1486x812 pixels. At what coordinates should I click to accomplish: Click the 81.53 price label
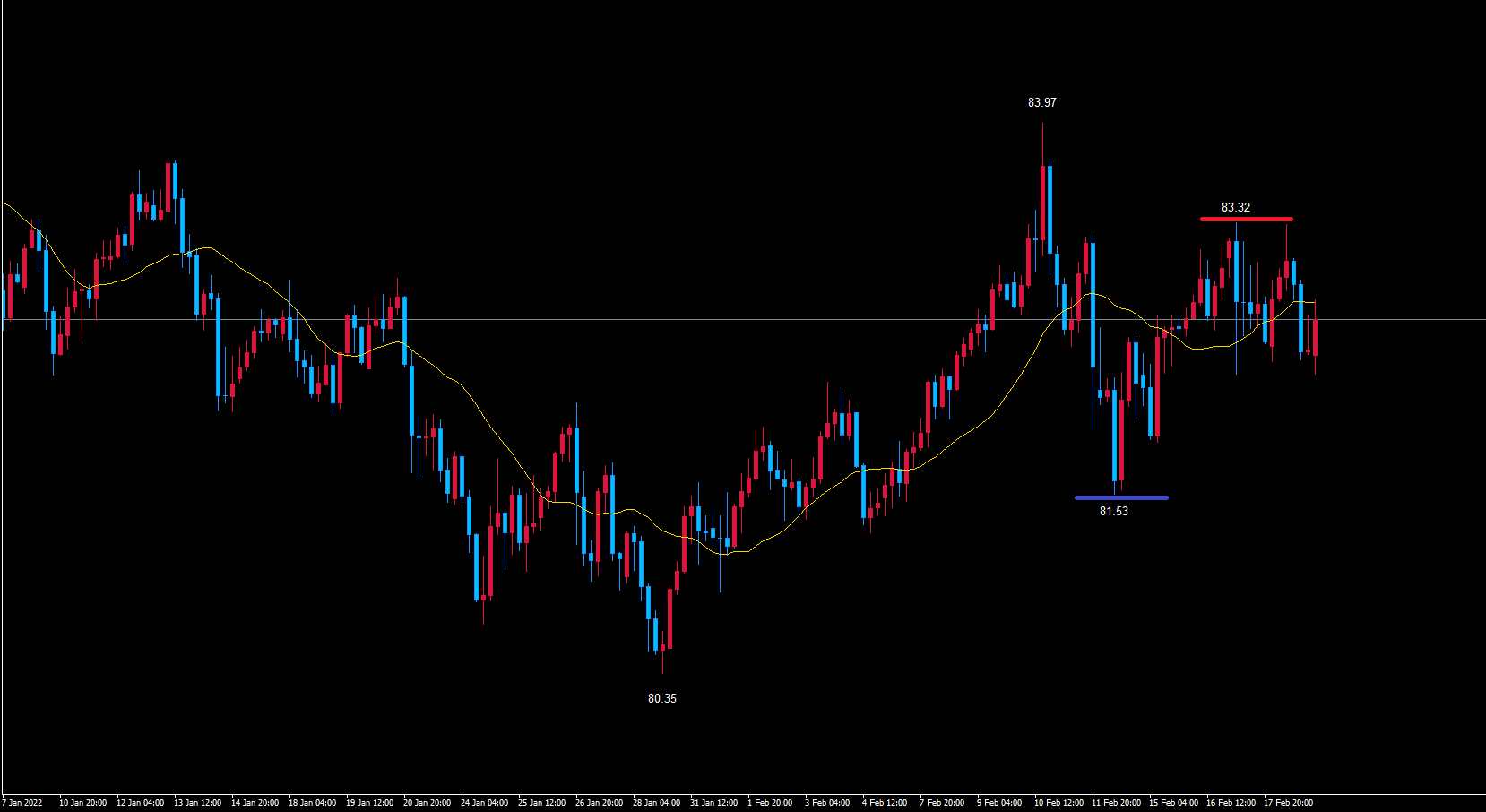(x=1113, y=512)
